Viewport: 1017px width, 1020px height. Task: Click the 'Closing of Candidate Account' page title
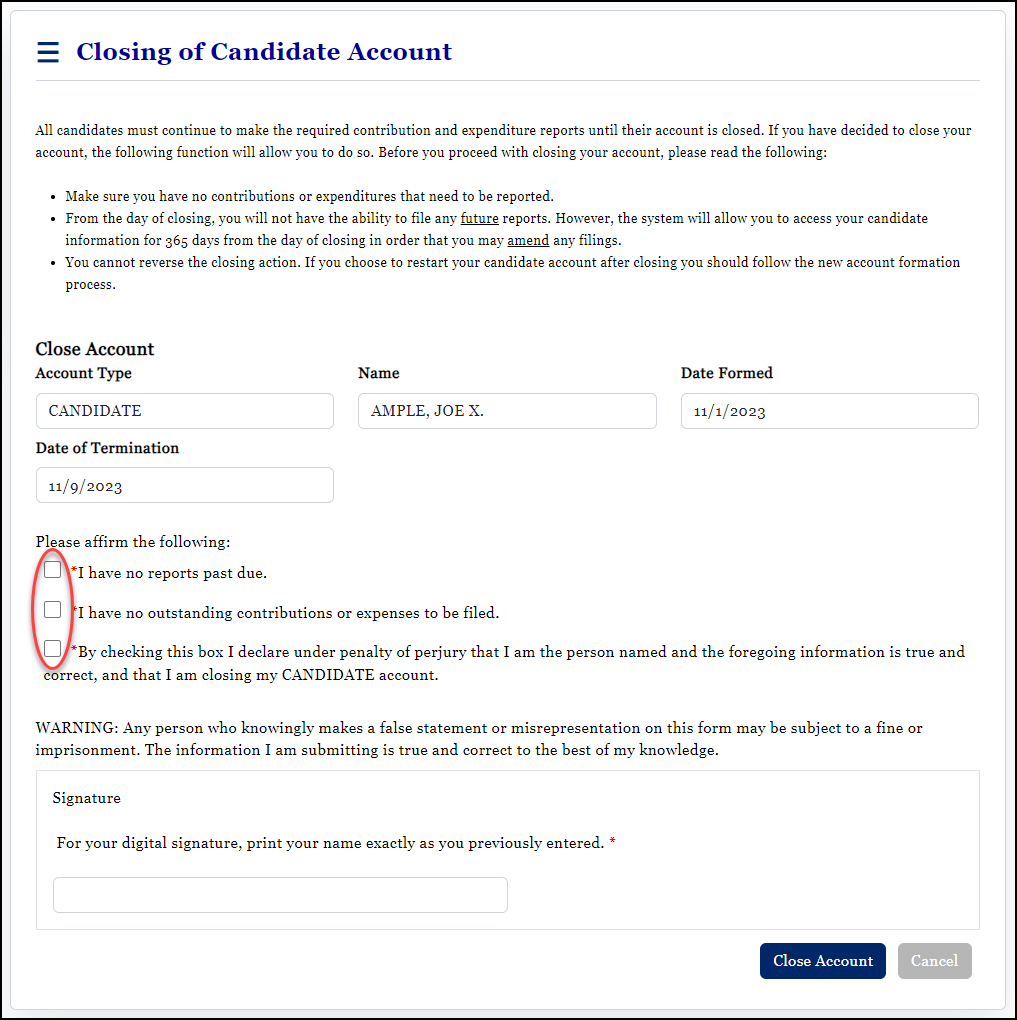click(x=264, y=52)
